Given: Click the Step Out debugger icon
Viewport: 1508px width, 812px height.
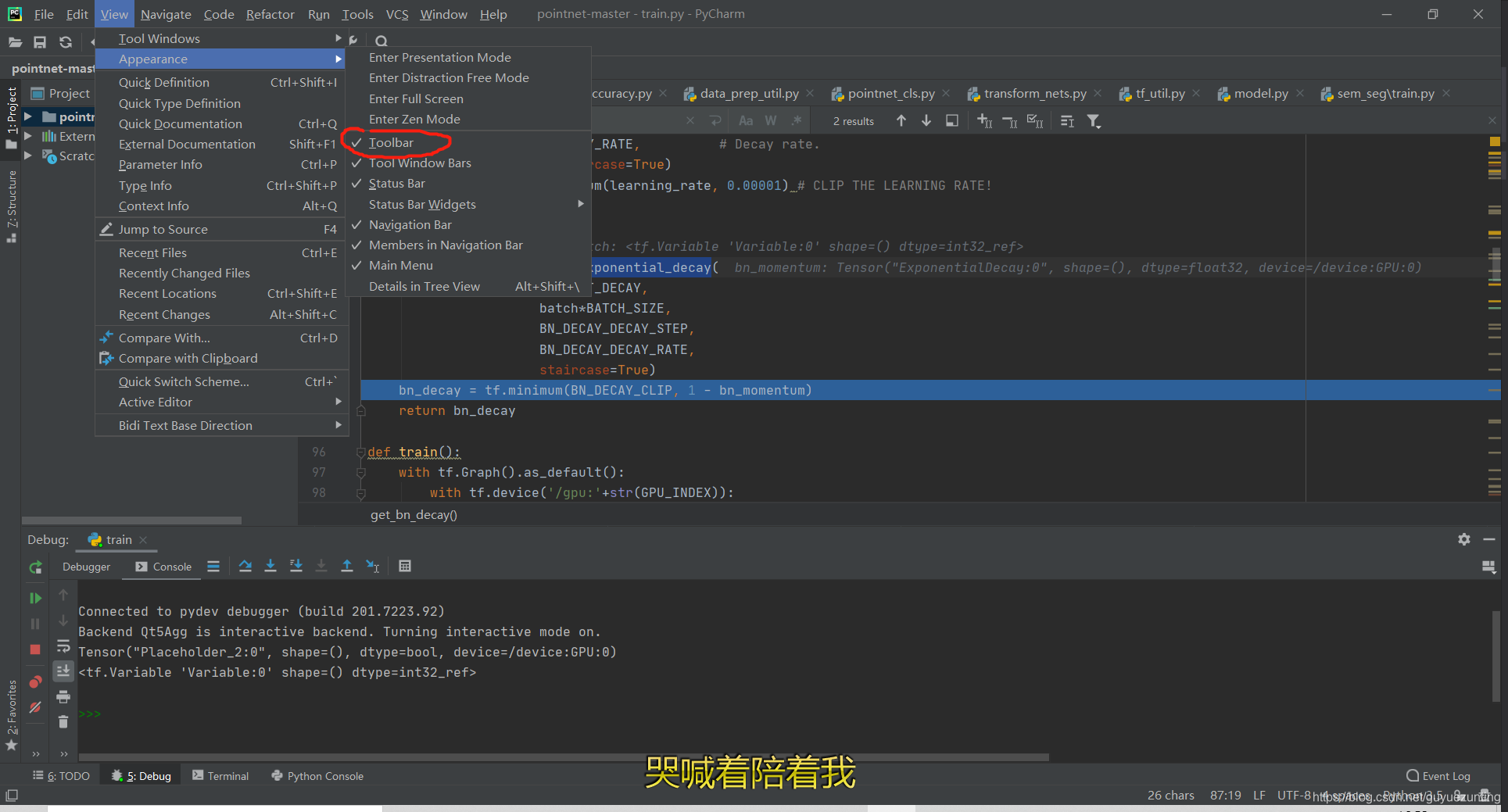Looking at the screenshot, I should [x=347, y=566].
